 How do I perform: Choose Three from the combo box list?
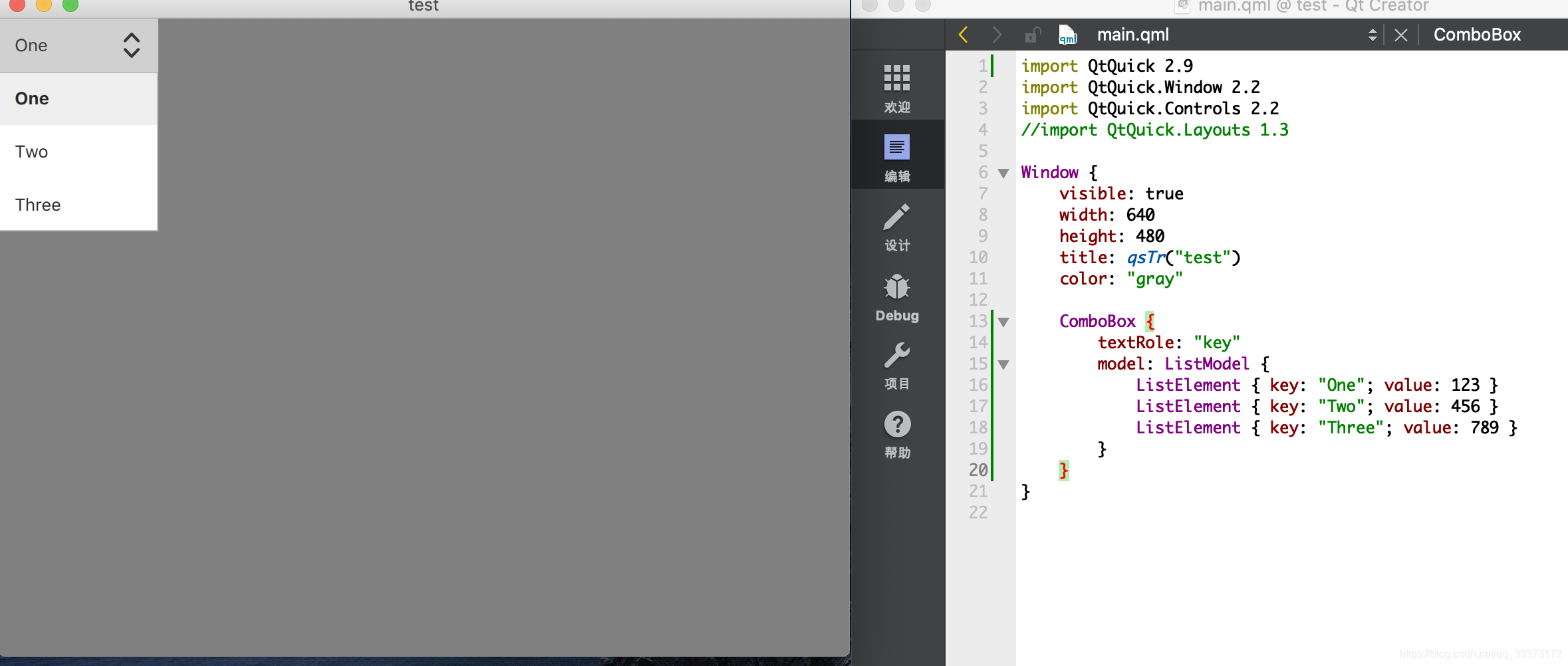coord(78,205)
